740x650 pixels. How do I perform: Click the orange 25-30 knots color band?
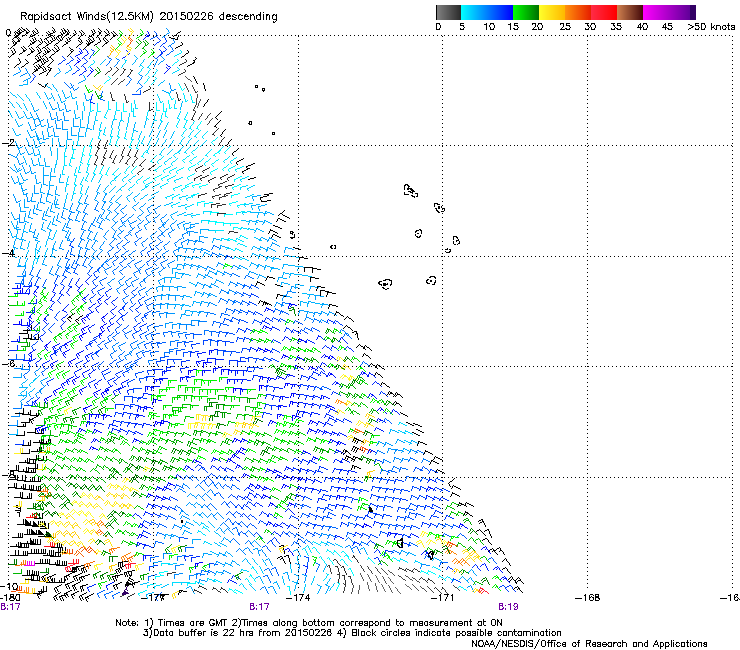pyautogui.click(x=578, y=12)
